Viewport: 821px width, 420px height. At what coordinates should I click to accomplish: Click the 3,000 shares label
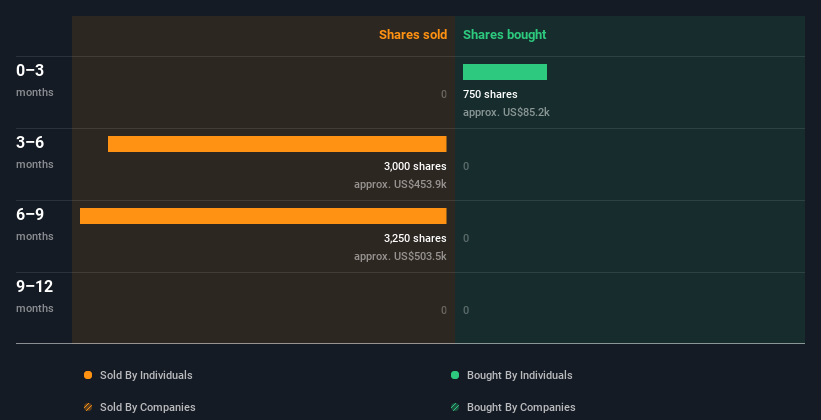click(415, 167)
